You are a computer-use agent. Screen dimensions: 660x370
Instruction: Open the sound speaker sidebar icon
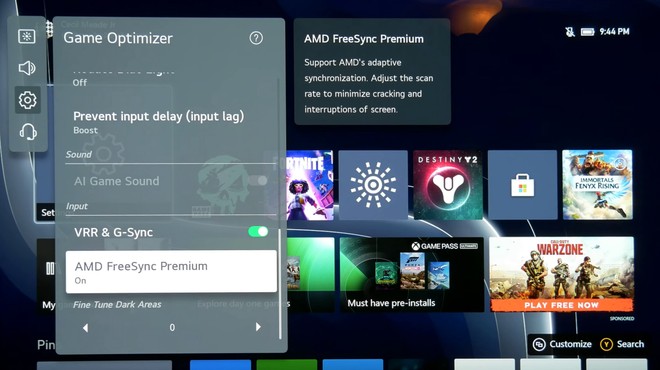point(27,68)
